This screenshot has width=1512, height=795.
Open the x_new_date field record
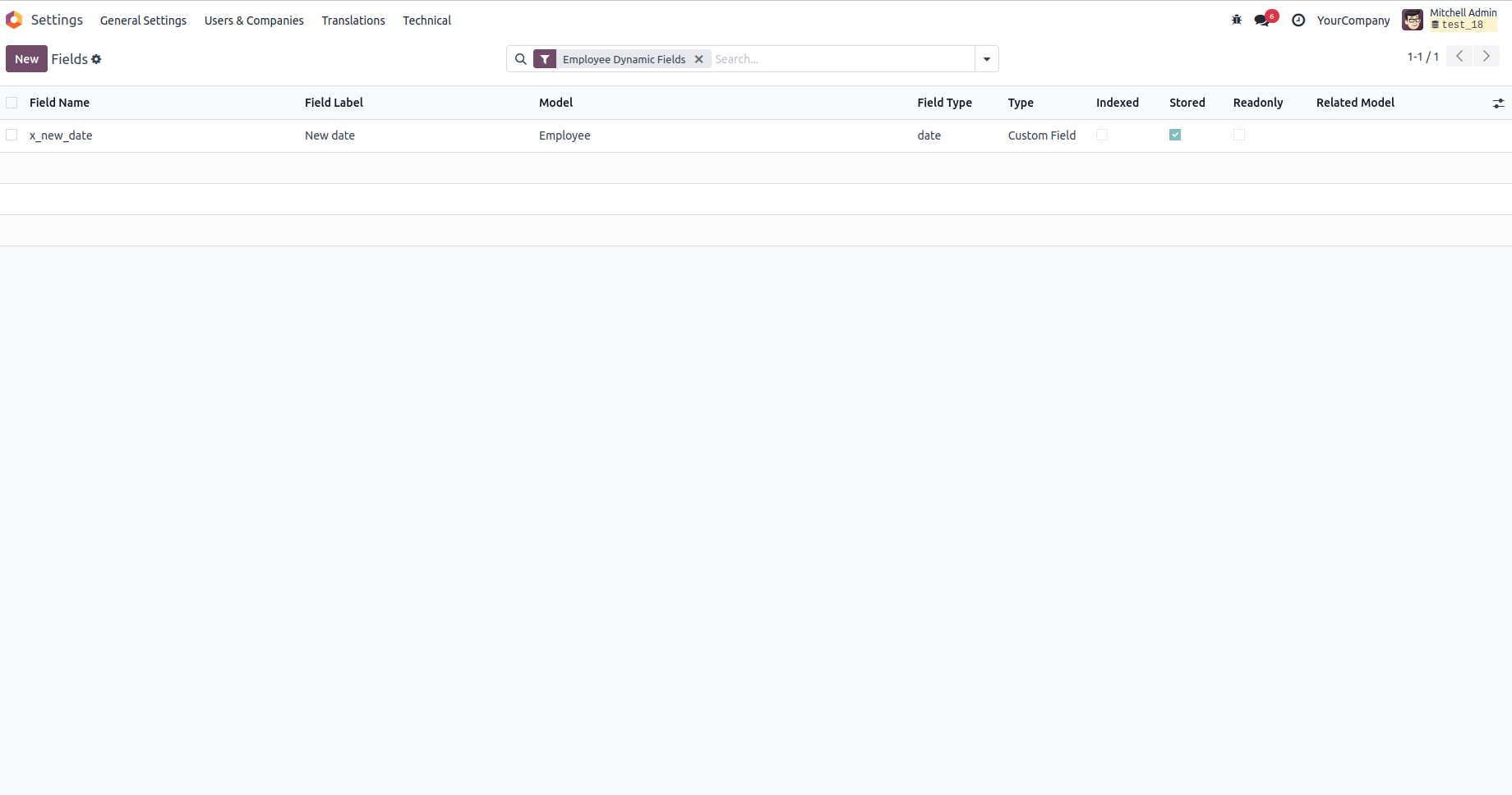click(x=61, y=136)
